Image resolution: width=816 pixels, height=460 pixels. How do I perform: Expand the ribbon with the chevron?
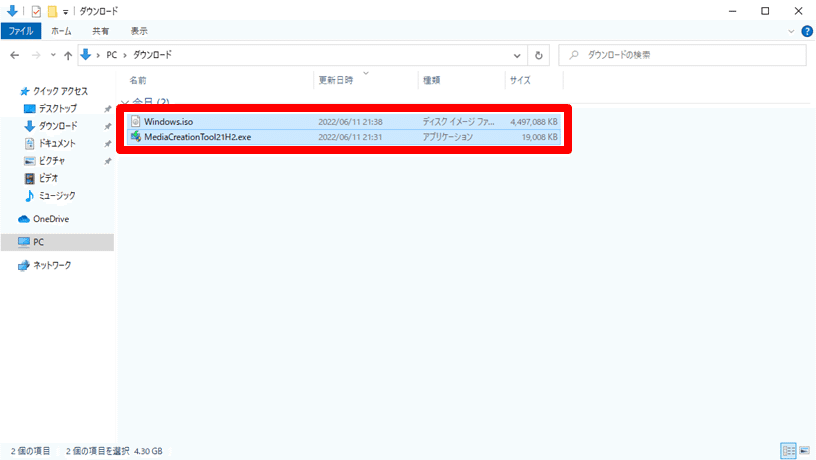tap(791, 31)
